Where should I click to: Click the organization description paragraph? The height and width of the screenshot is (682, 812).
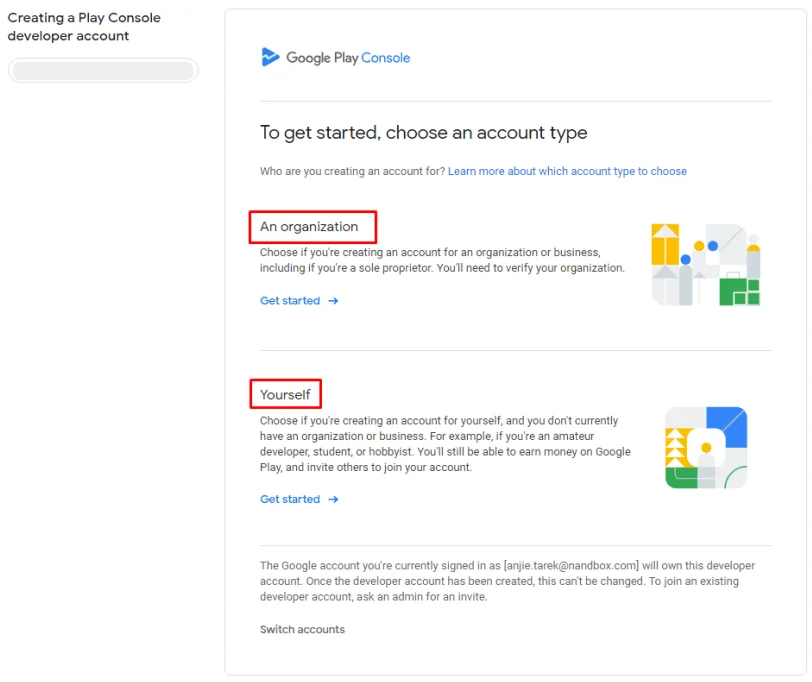[x=442, y=260]
